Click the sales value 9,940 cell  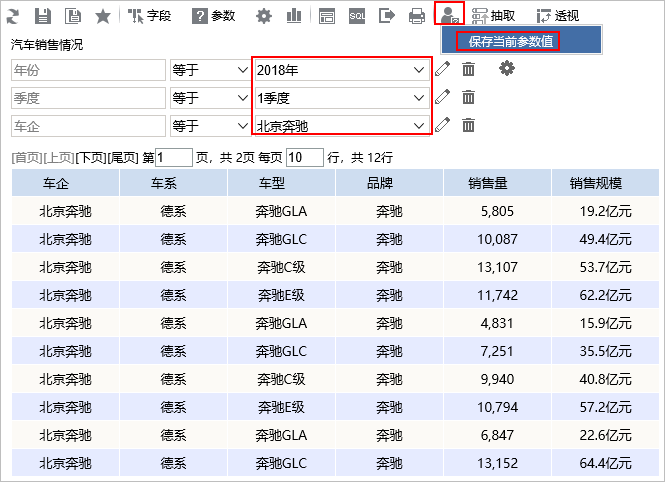(x=497, y=379)
